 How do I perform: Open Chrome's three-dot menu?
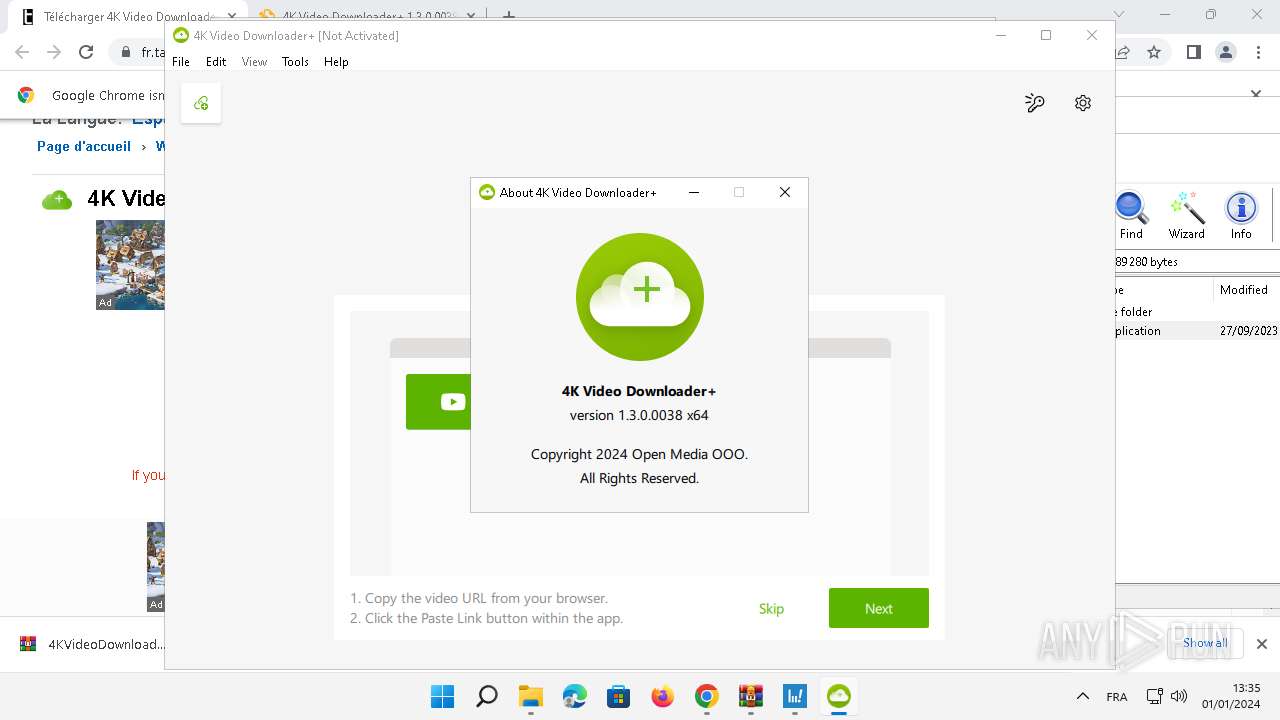click(x=1257, y=52)
